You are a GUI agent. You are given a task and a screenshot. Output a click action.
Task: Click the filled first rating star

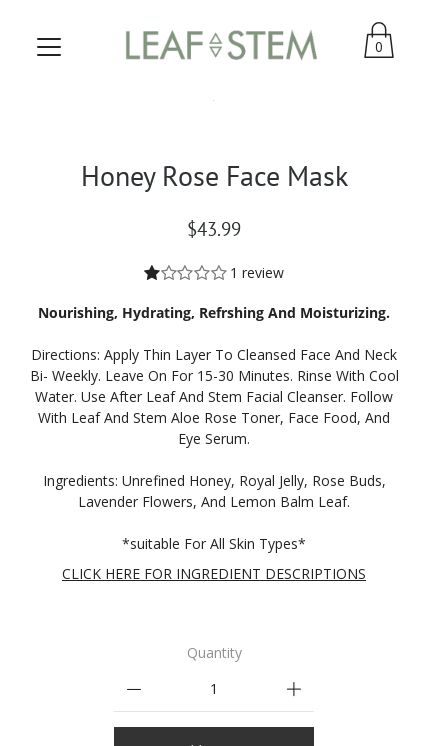pos(152,273)
